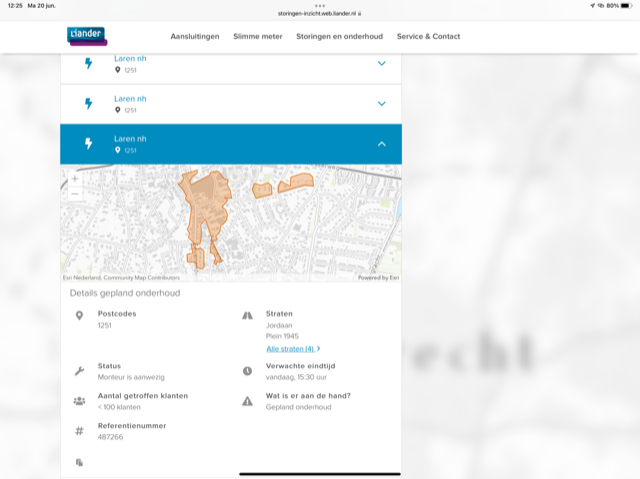
Task: Go to Storingen en onderhoud
Action: pyautogui.click(x=339, y=36)
